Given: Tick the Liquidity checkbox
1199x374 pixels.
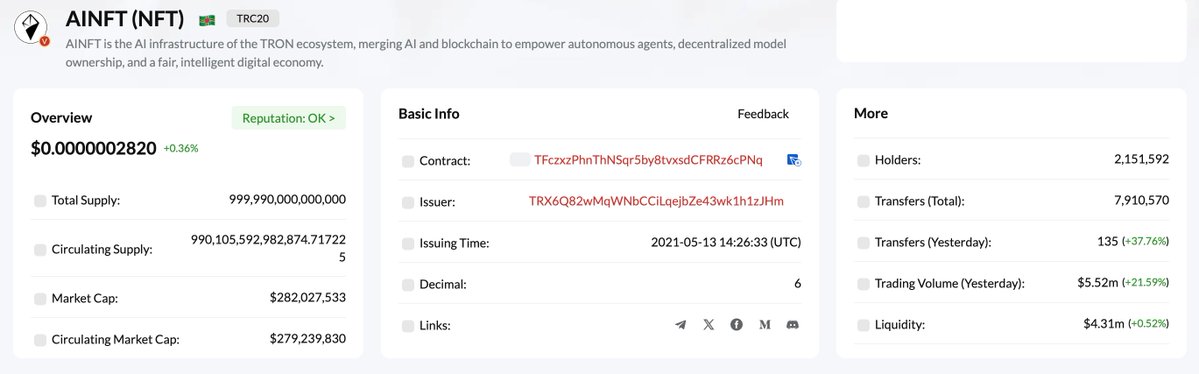Looking at the screenshot, I should coord(863,325).
